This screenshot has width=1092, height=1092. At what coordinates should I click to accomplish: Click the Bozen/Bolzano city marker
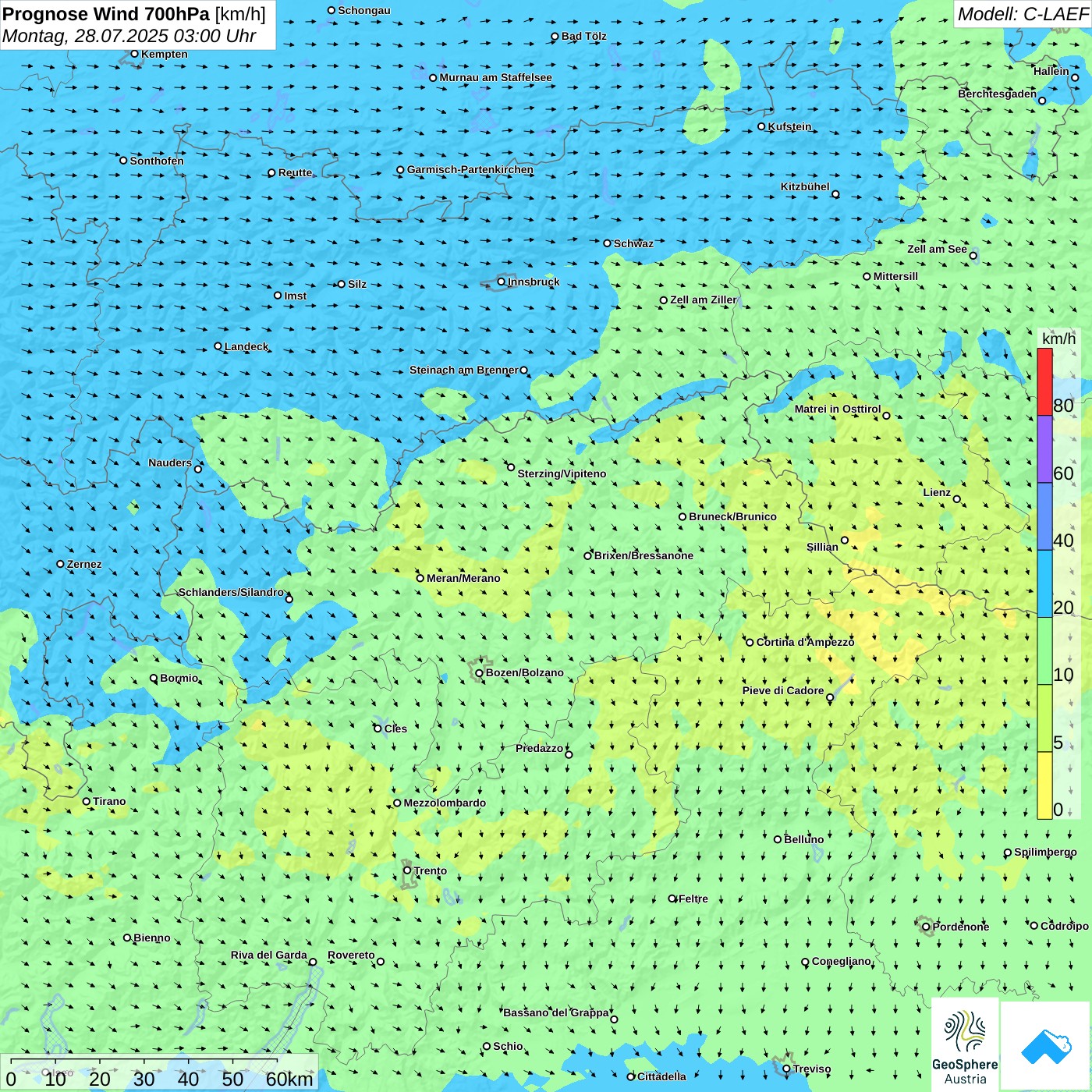[479, 672]
